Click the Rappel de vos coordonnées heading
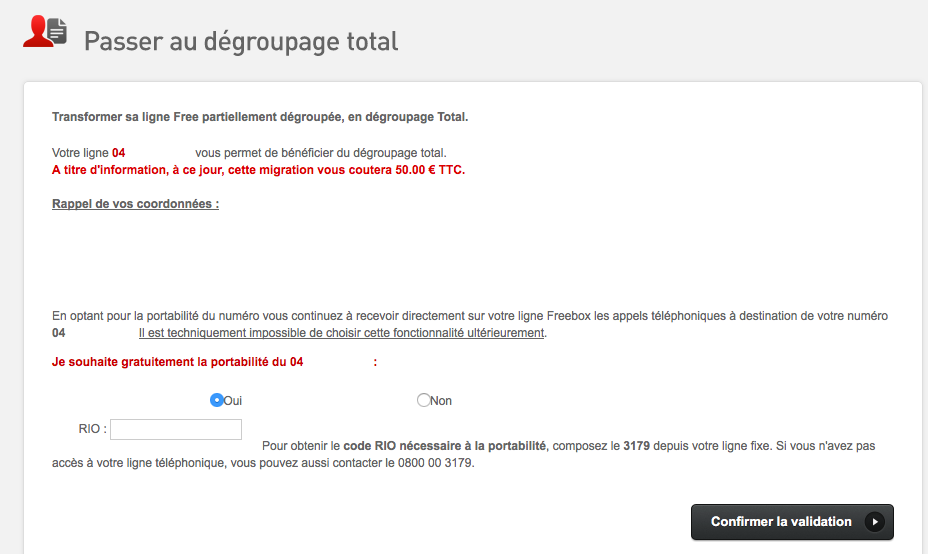 136,204
